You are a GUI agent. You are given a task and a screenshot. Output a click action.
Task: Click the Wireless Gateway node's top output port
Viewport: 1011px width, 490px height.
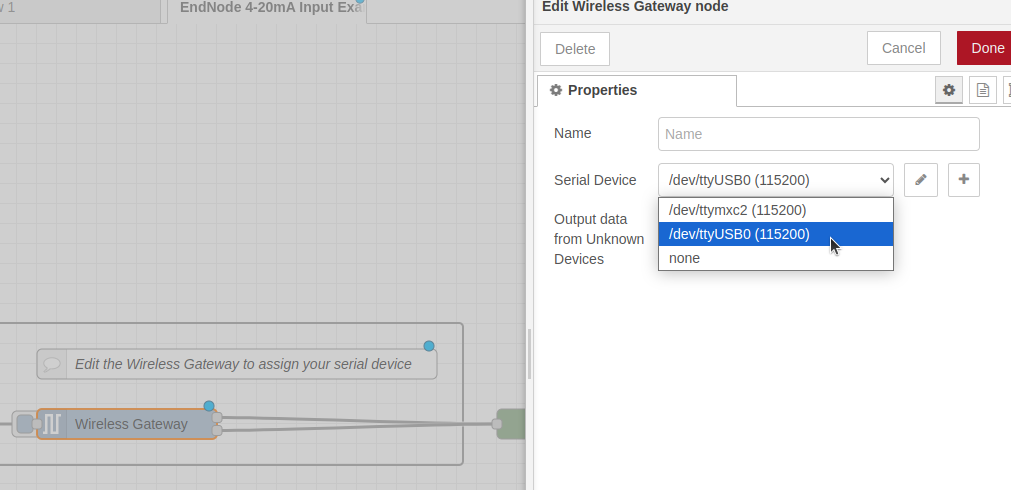click(217, 417)
